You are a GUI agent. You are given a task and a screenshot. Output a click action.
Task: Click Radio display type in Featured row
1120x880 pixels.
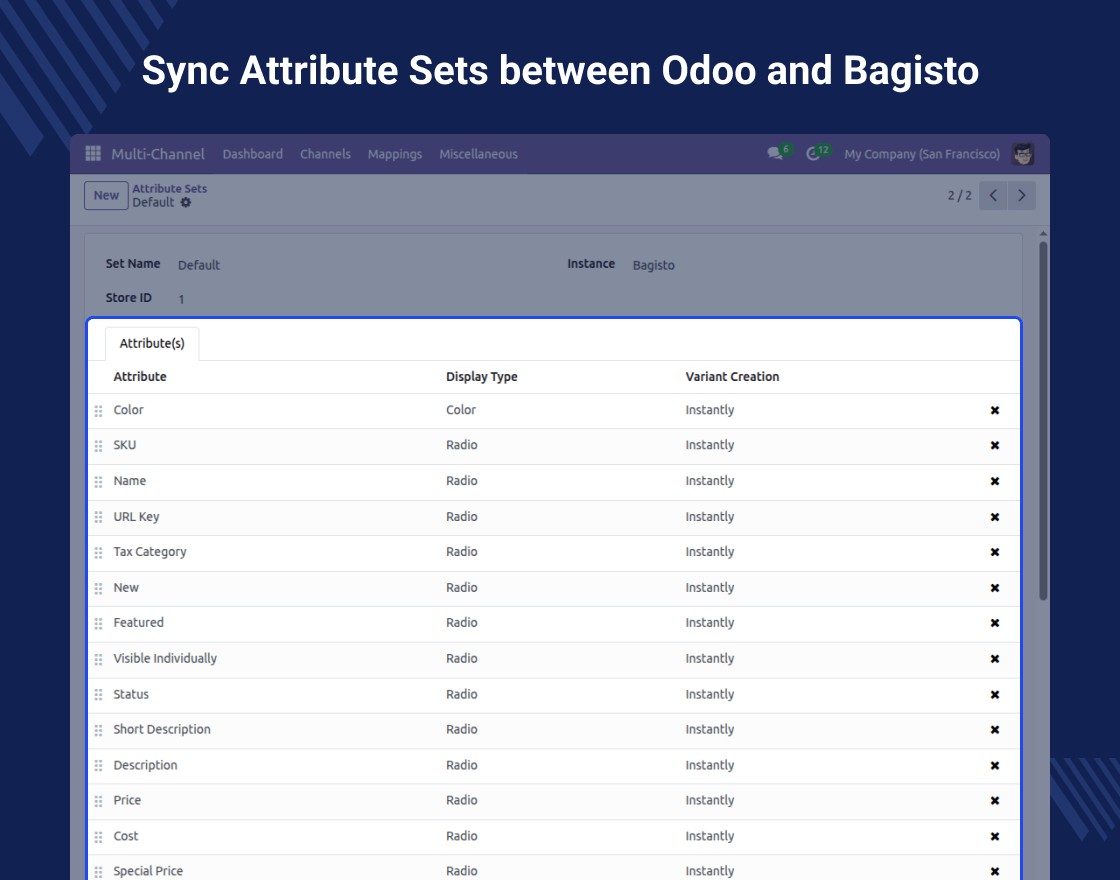461,623
